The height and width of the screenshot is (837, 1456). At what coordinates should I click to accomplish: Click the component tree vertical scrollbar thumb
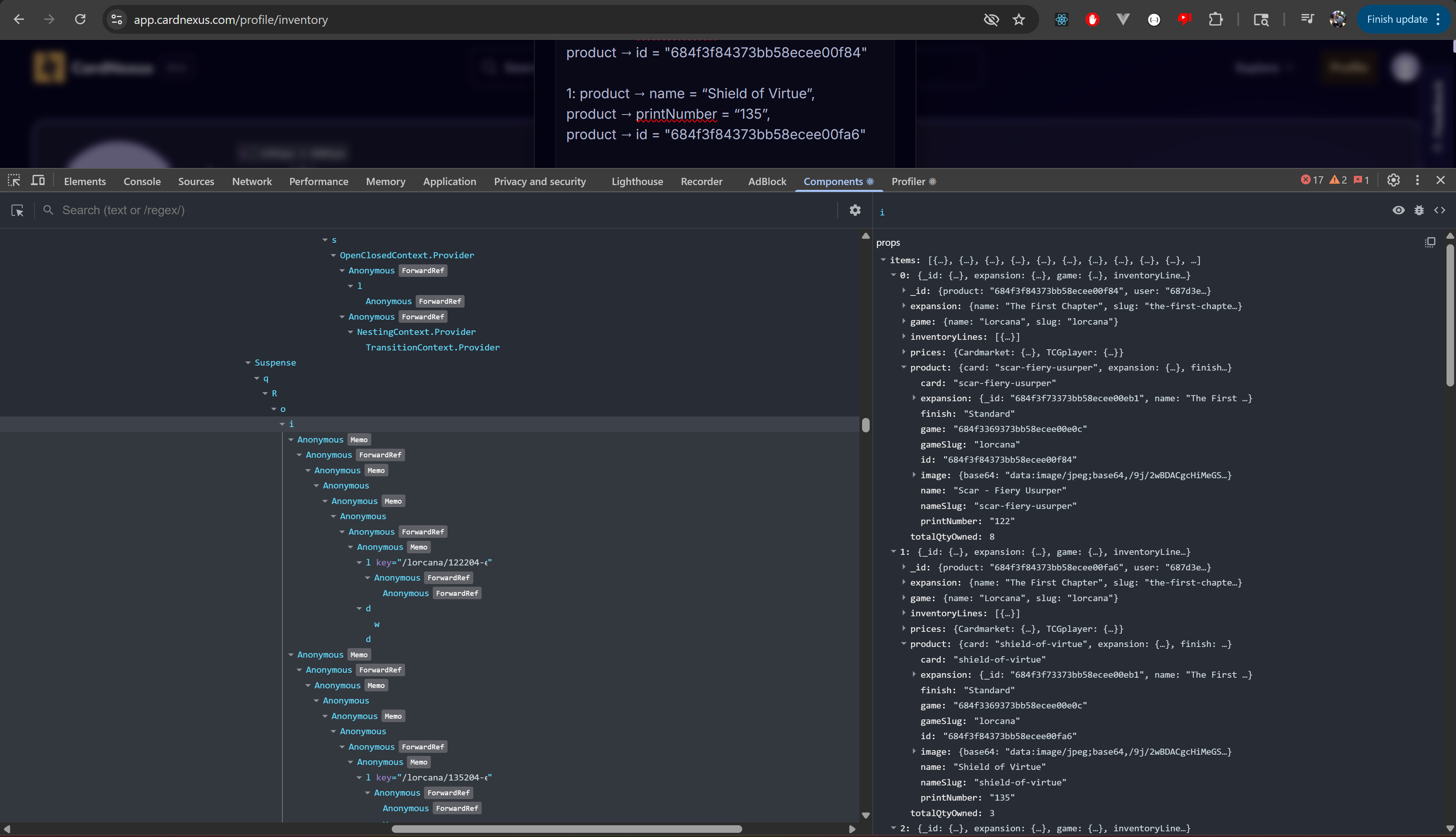[x=865, y=425]
